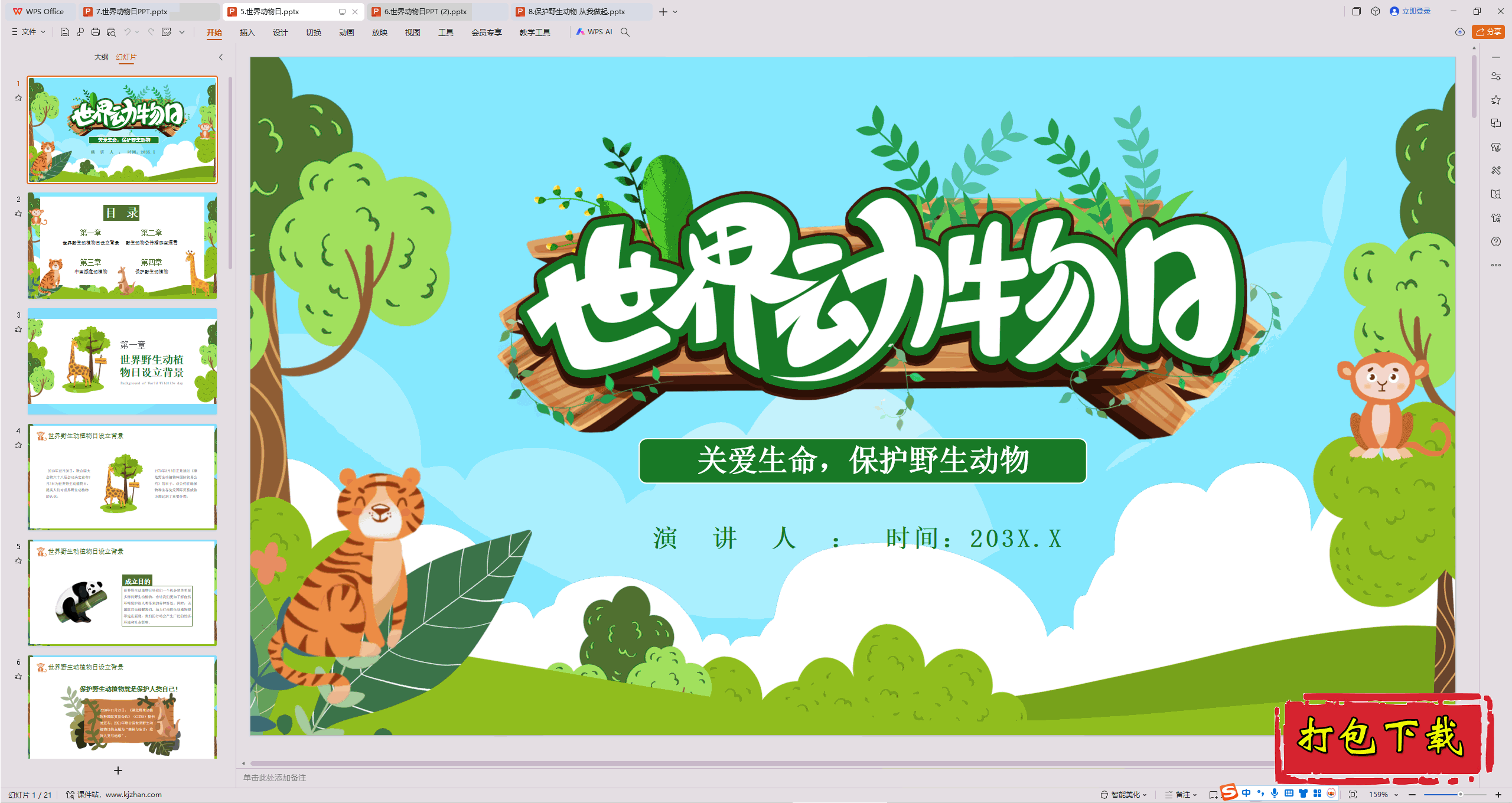Select slide 2 目录 thumbnail

point(122,246)
